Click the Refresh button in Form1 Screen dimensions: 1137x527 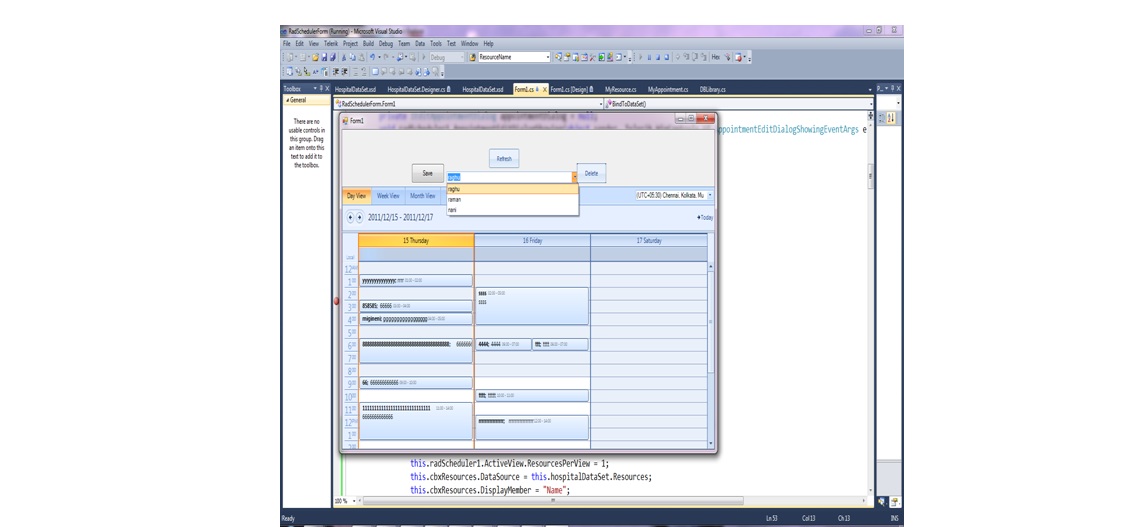point(504,158)
